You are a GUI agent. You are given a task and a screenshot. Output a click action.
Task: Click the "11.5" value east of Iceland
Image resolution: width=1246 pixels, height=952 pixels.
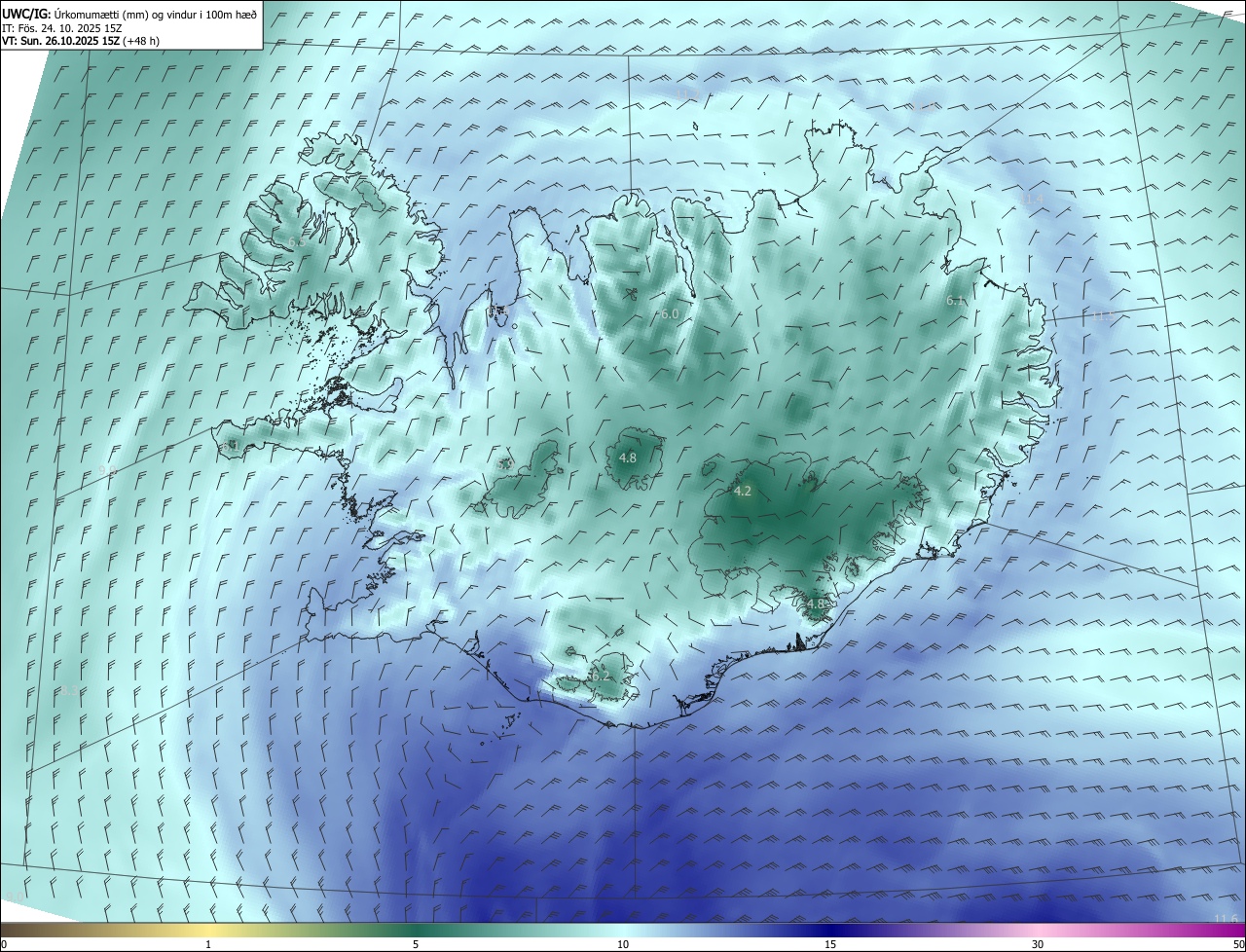click(x=1104, y=315)
